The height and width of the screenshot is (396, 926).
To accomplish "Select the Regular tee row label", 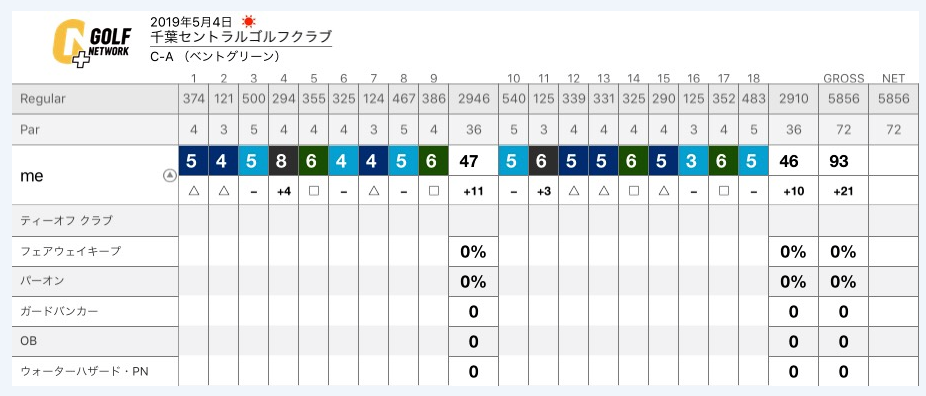I will tap(43, 99).
